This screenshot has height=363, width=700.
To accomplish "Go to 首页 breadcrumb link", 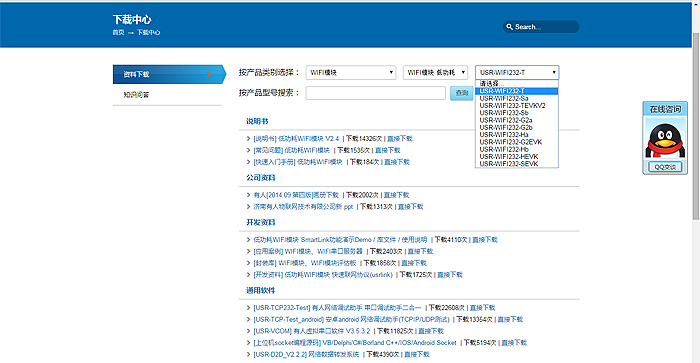I will point(118,33).
